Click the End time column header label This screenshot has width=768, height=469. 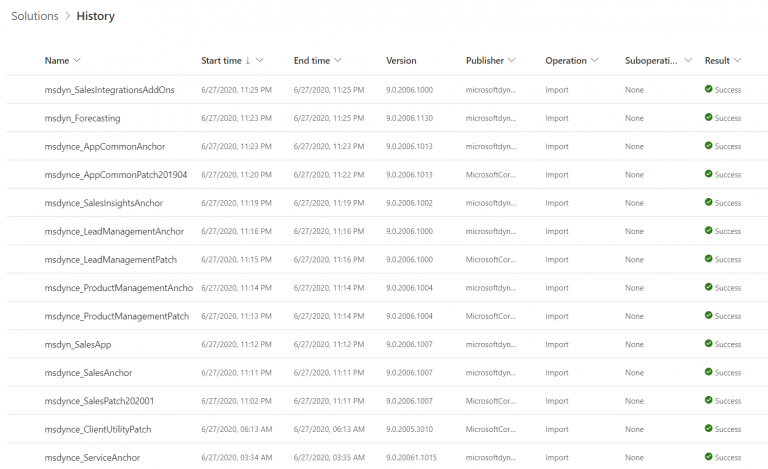click(312, 61)
